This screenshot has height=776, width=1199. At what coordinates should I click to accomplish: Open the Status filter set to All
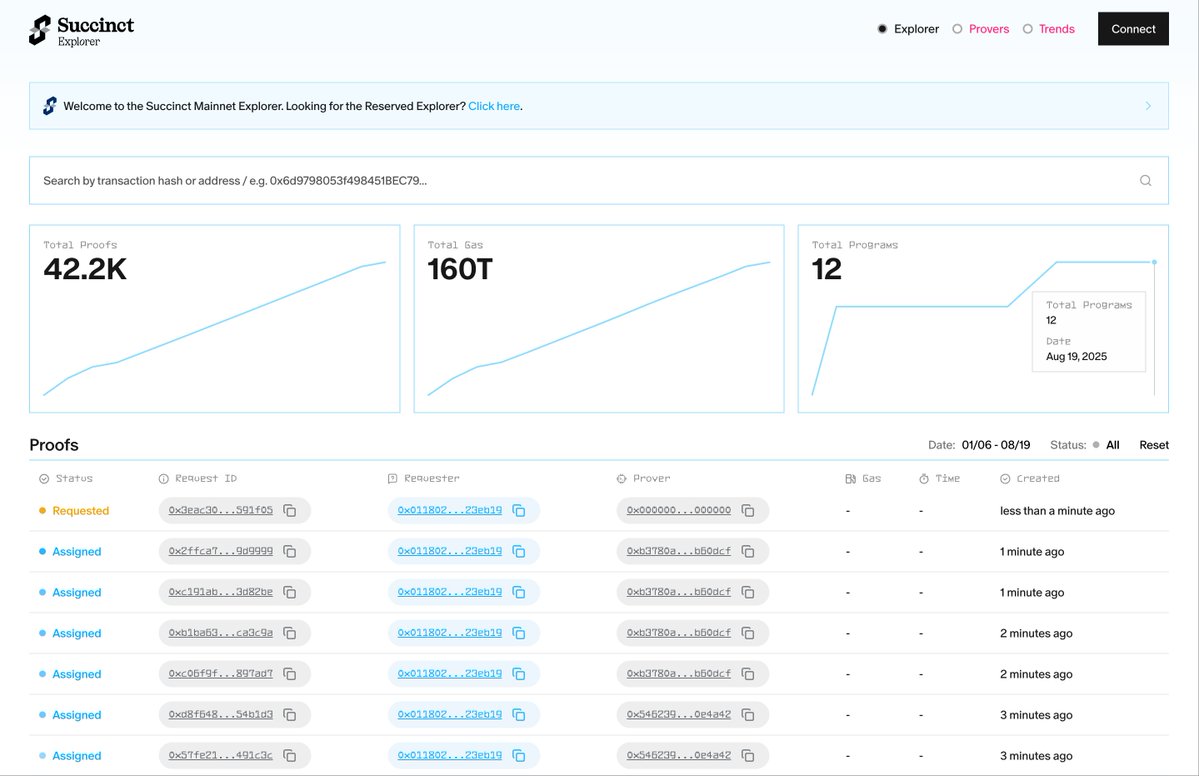point(1106,445)
